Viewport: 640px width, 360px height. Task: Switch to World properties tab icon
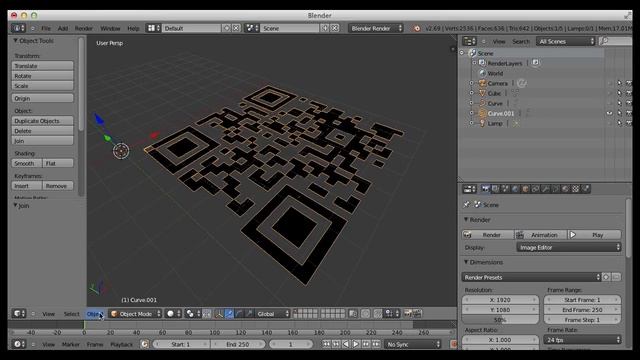point(515,189)
